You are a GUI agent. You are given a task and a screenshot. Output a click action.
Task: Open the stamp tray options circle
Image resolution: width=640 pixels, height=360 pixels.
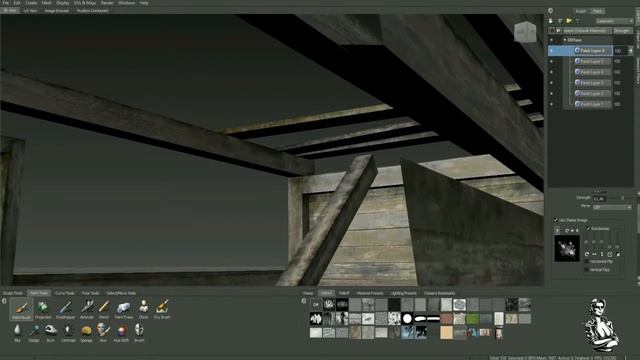coord(304,301)
